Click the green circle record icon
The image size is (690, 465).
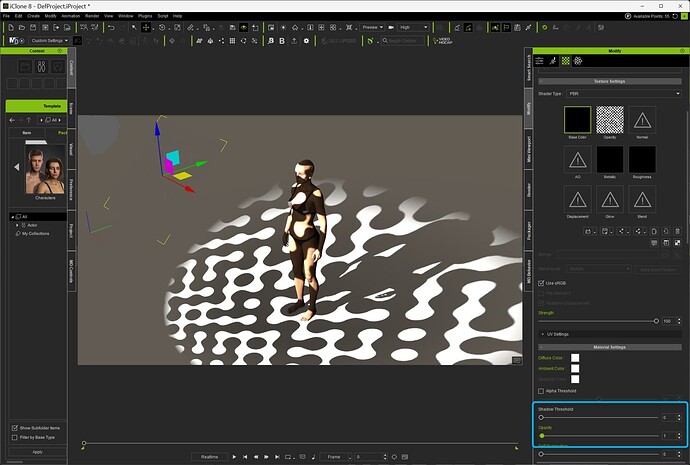pos(545,27)
